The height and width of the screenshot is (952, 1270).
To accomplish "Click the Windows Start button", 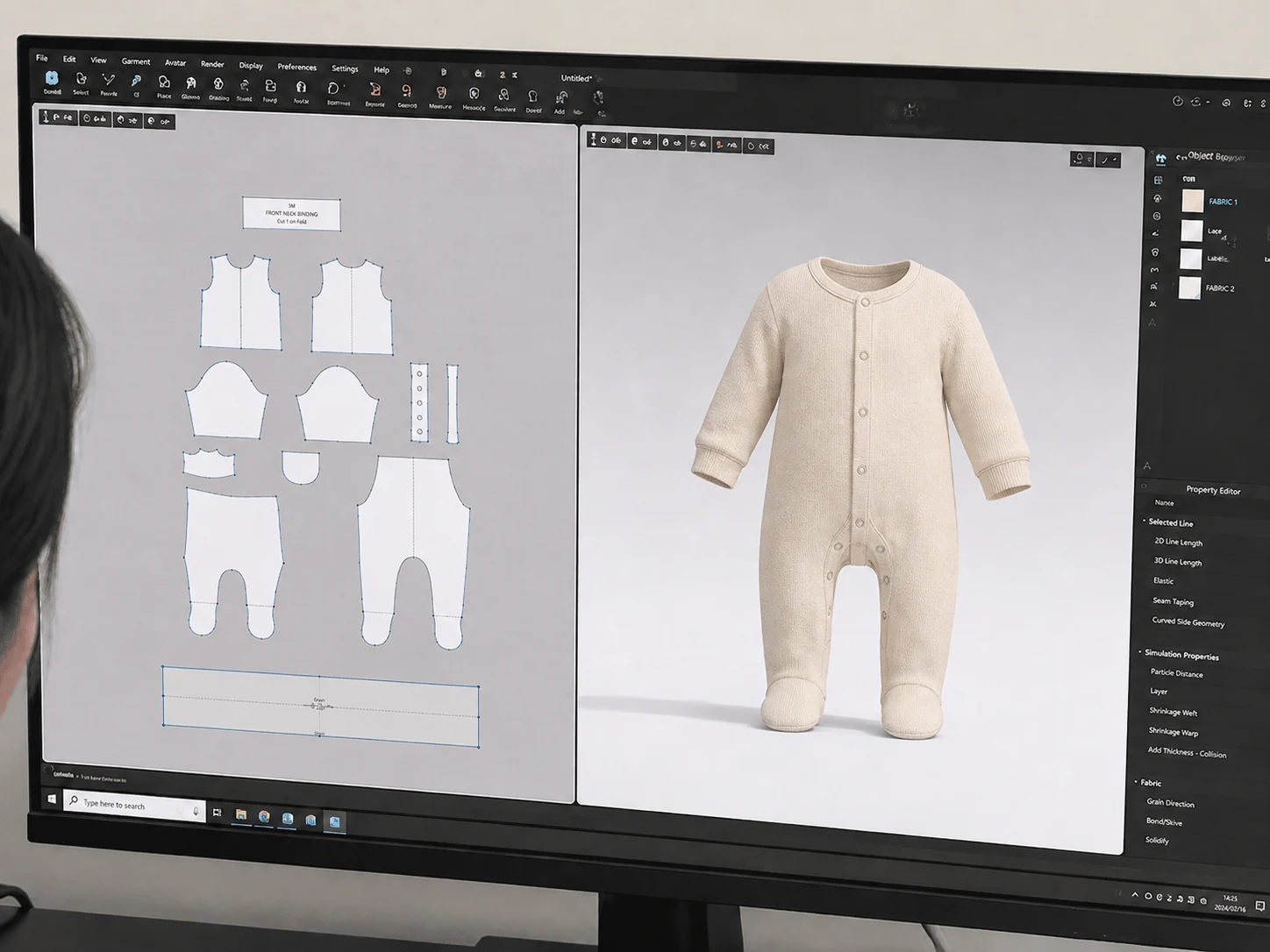I will (x=52, y=799).
